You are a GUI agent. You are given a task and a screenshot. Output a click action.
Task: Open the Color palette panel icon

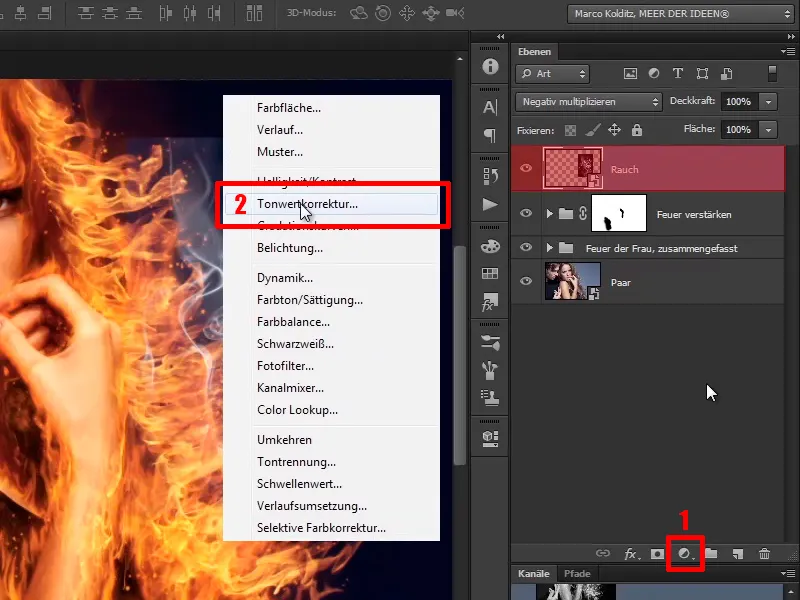point(490,246)
